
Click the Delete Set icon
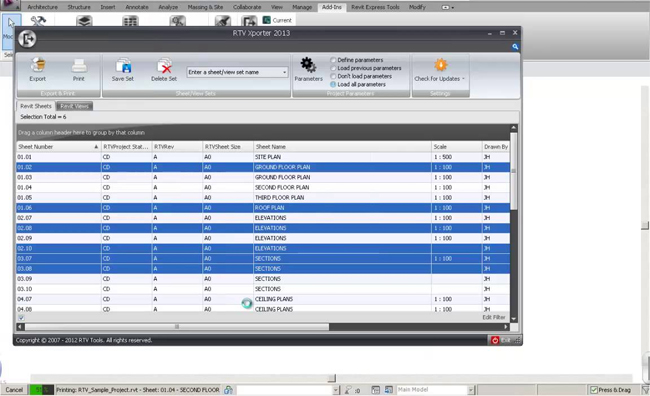[x=164, y=66]
